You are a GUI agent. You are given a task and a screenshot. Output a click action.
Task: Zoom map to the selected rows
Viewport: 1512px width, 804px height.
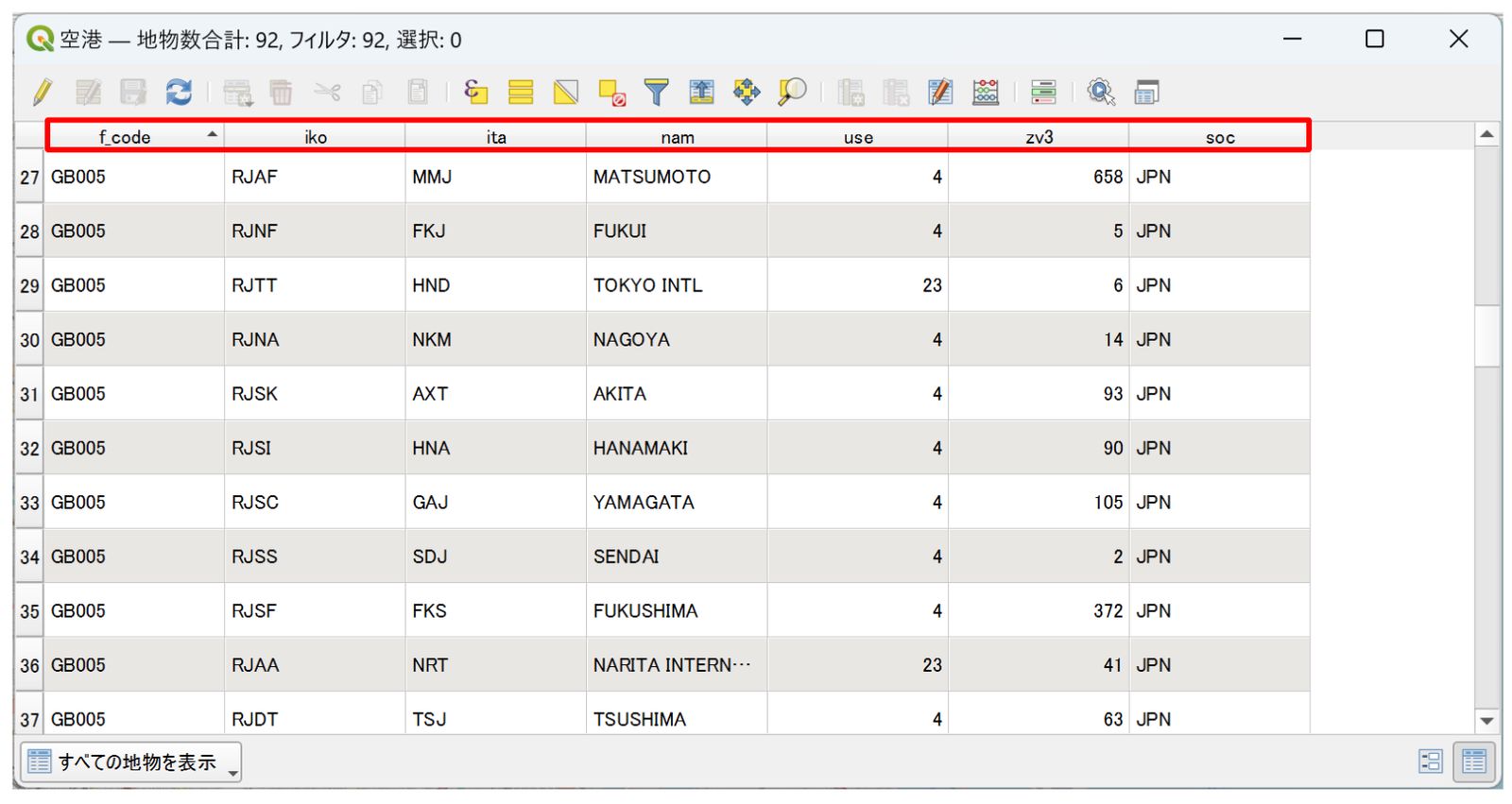(792, 92)
